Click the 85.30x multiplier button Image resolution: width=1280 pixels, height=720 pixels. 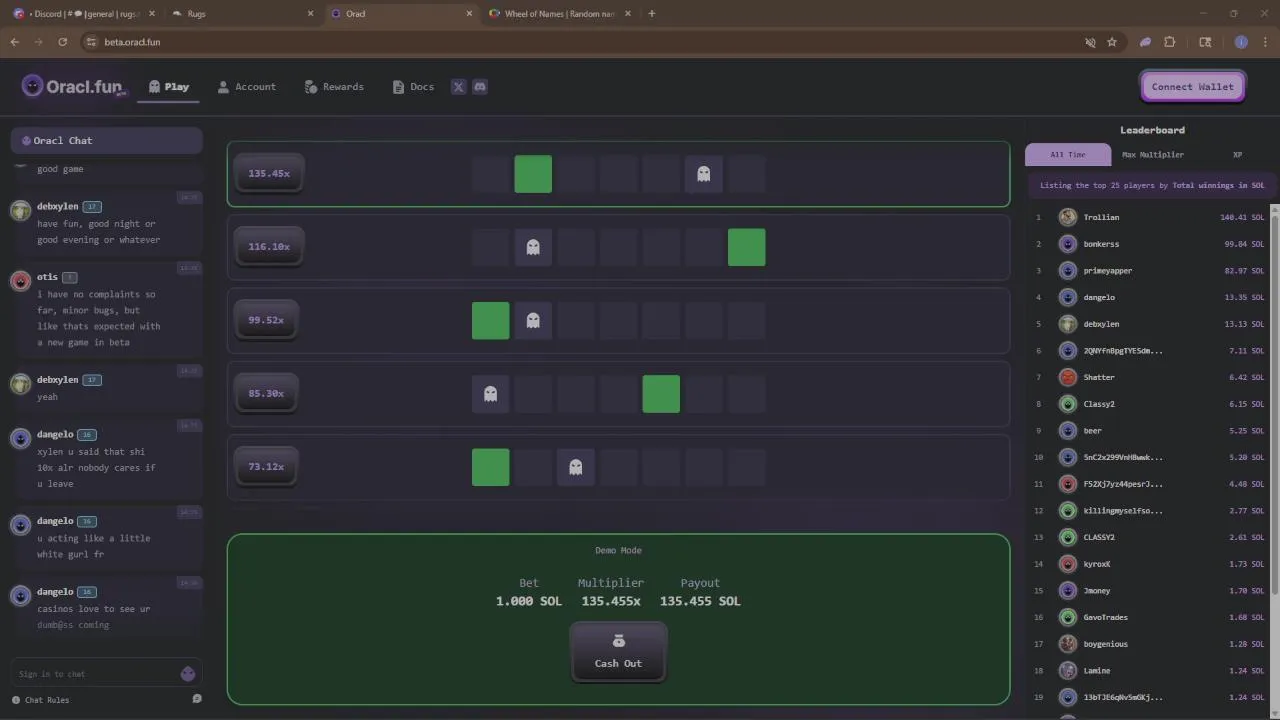[x=266, y=394]
